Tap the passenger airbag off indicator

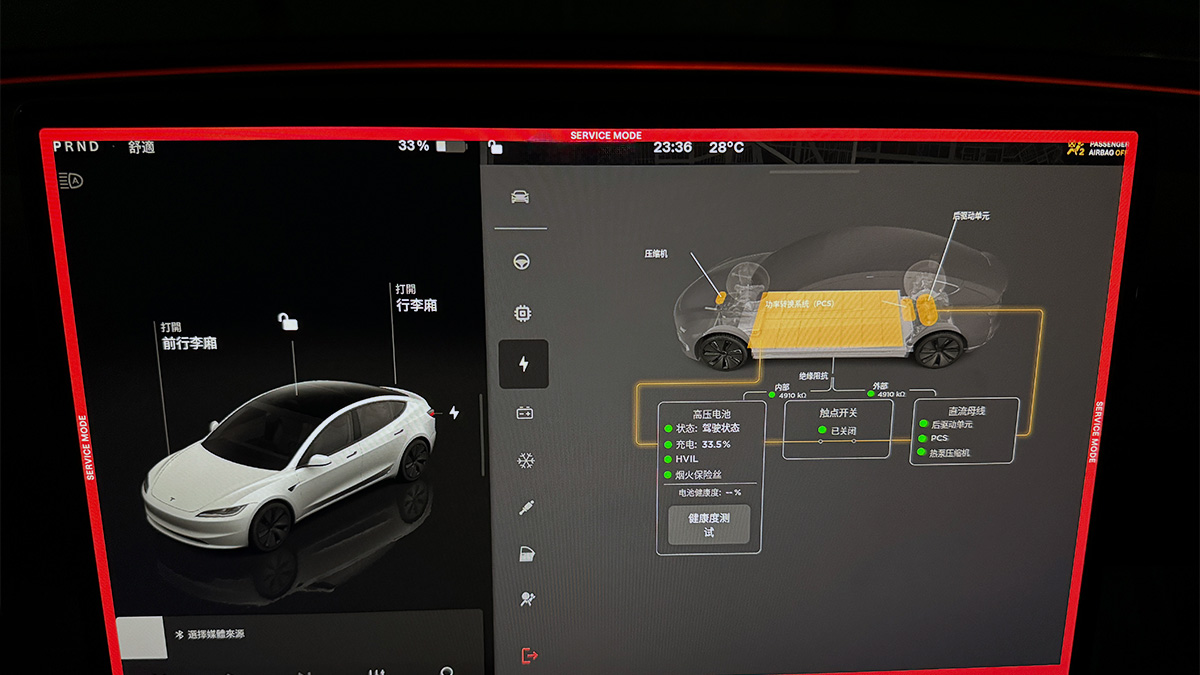pos(1097,148)
